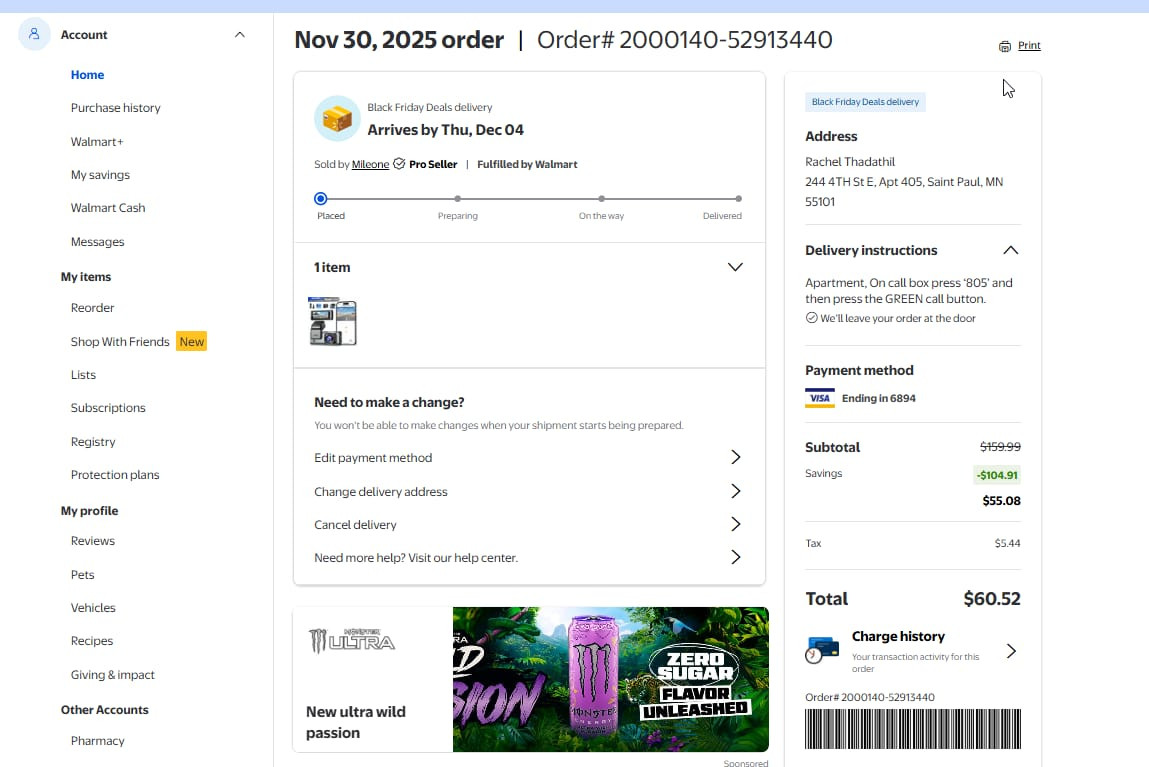
Task: Click the Charge history card-clock icon
Action: (x=821, y=650)
